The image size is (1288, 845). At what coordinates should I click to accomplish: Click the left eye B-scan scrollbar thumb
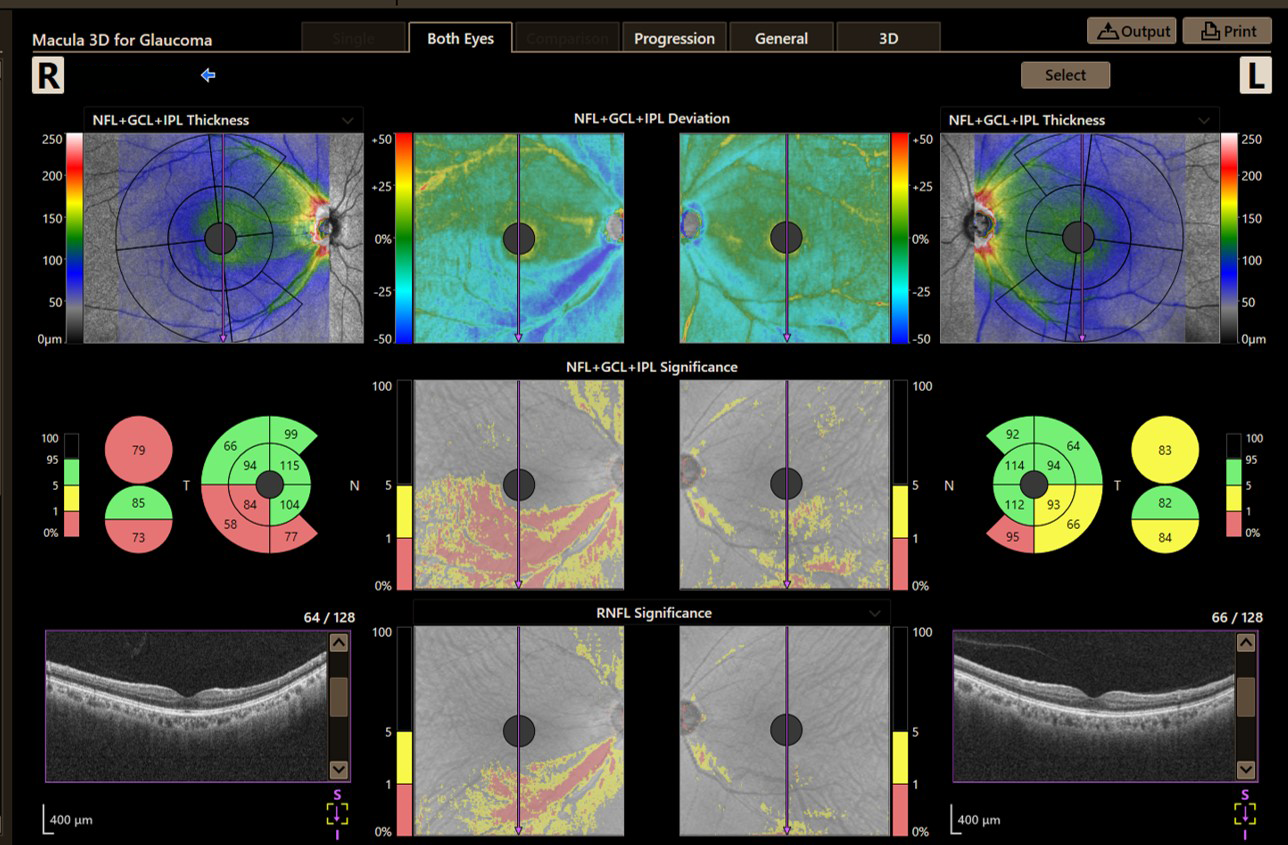point(1246,696)
